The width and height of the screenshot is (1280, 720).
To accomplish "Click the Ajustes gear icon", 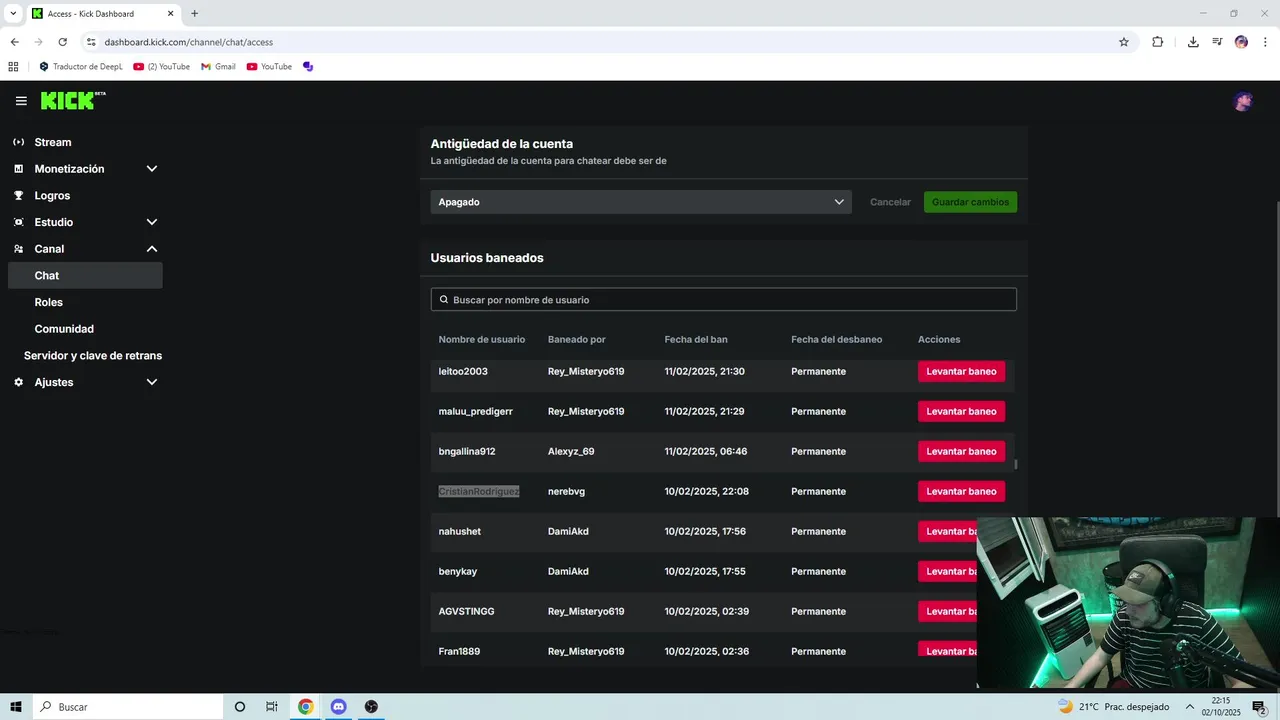I will point(18,382).
